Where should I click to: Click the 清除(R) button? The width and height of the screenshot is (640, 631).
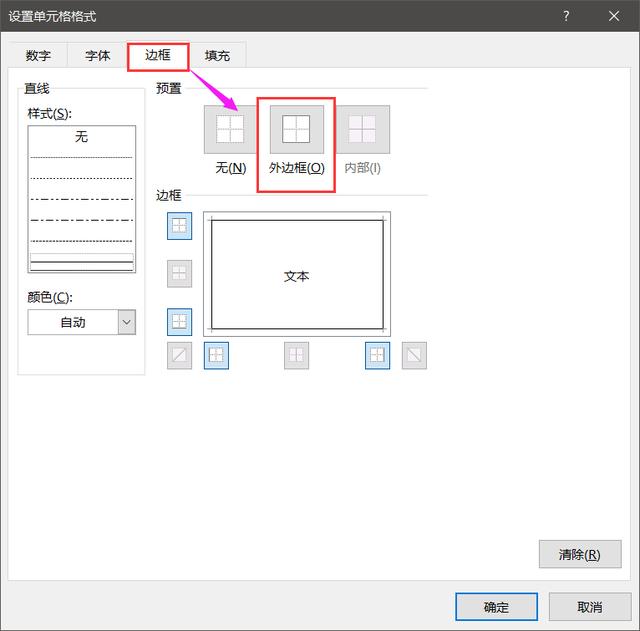[580, 554]
